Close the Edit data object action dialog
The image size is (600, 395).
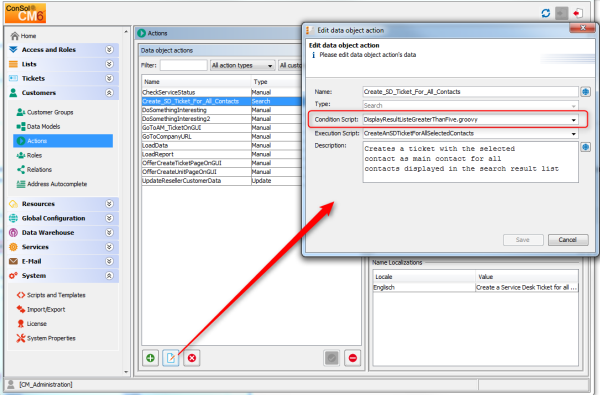click(583, 28)
